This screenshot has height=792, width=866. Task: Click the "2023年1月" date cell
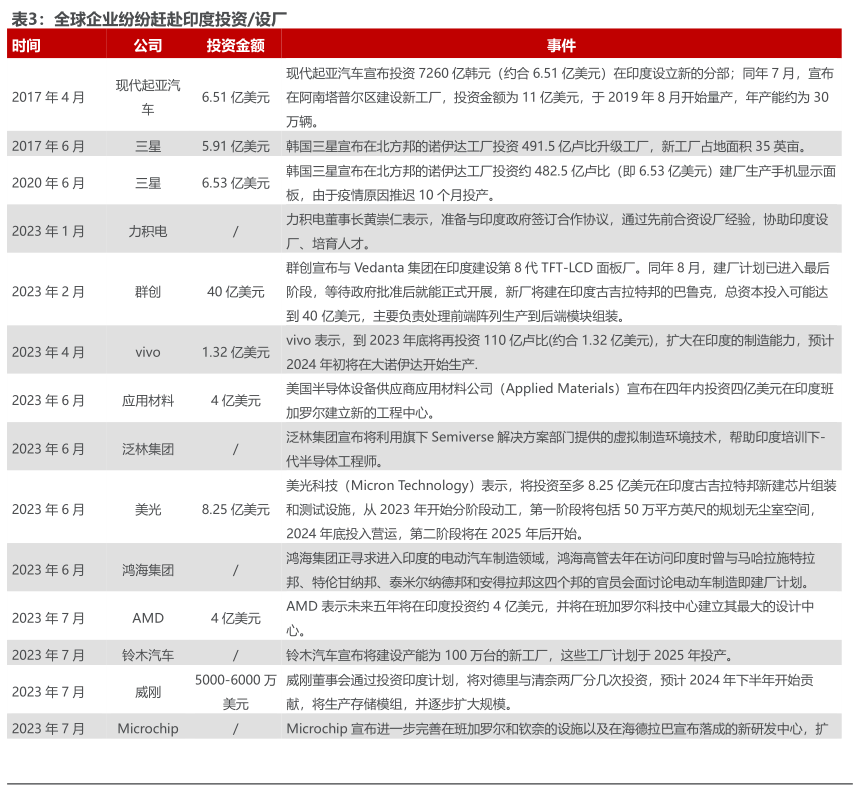pyautogui.click(x=48, y=231)
